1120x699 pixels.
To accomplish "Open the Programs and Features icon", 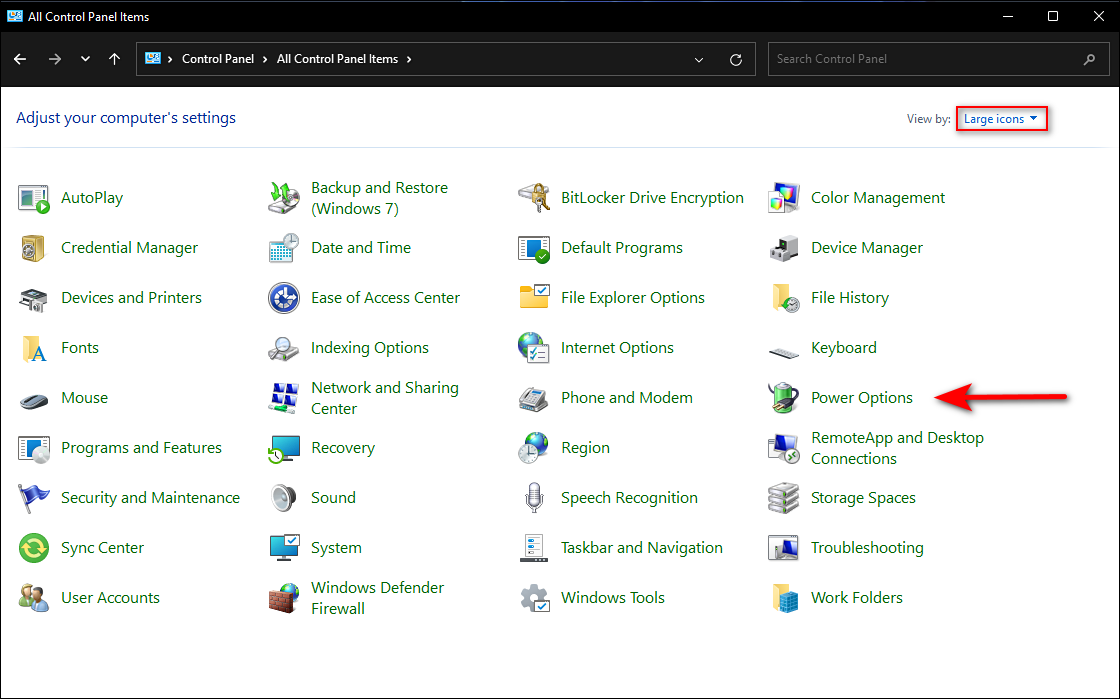I will coord(34,448).
